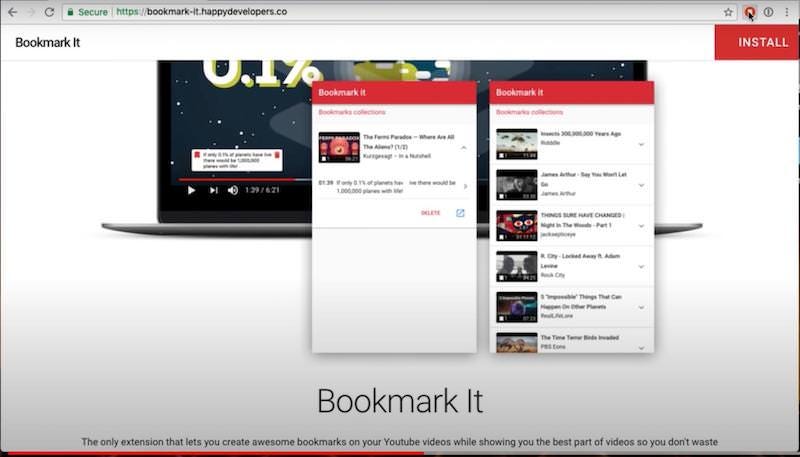Open the 01:39 bookmark arrow chevron
The width and height of the screenshot is (800, 457).
click(465, 187)
